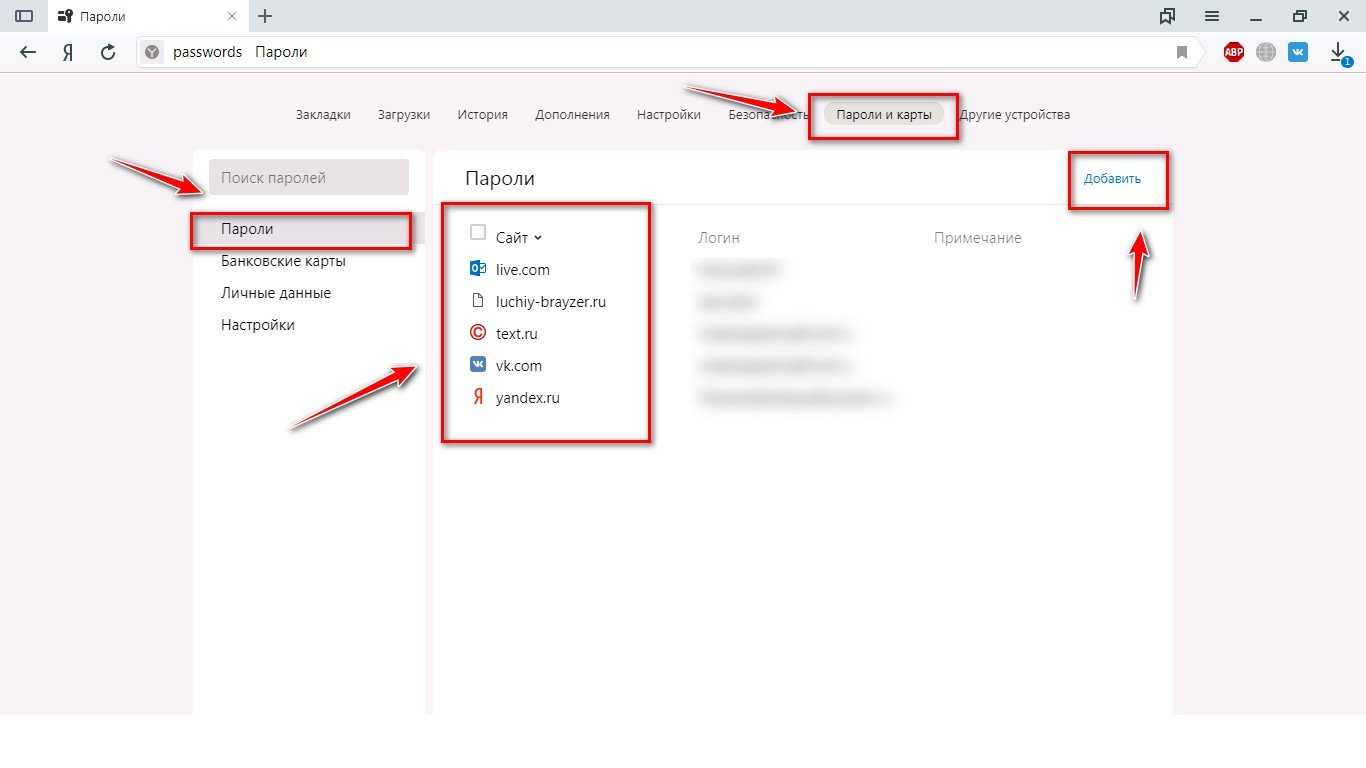Click the Я icon next to yandex.ru

[478, 397]
